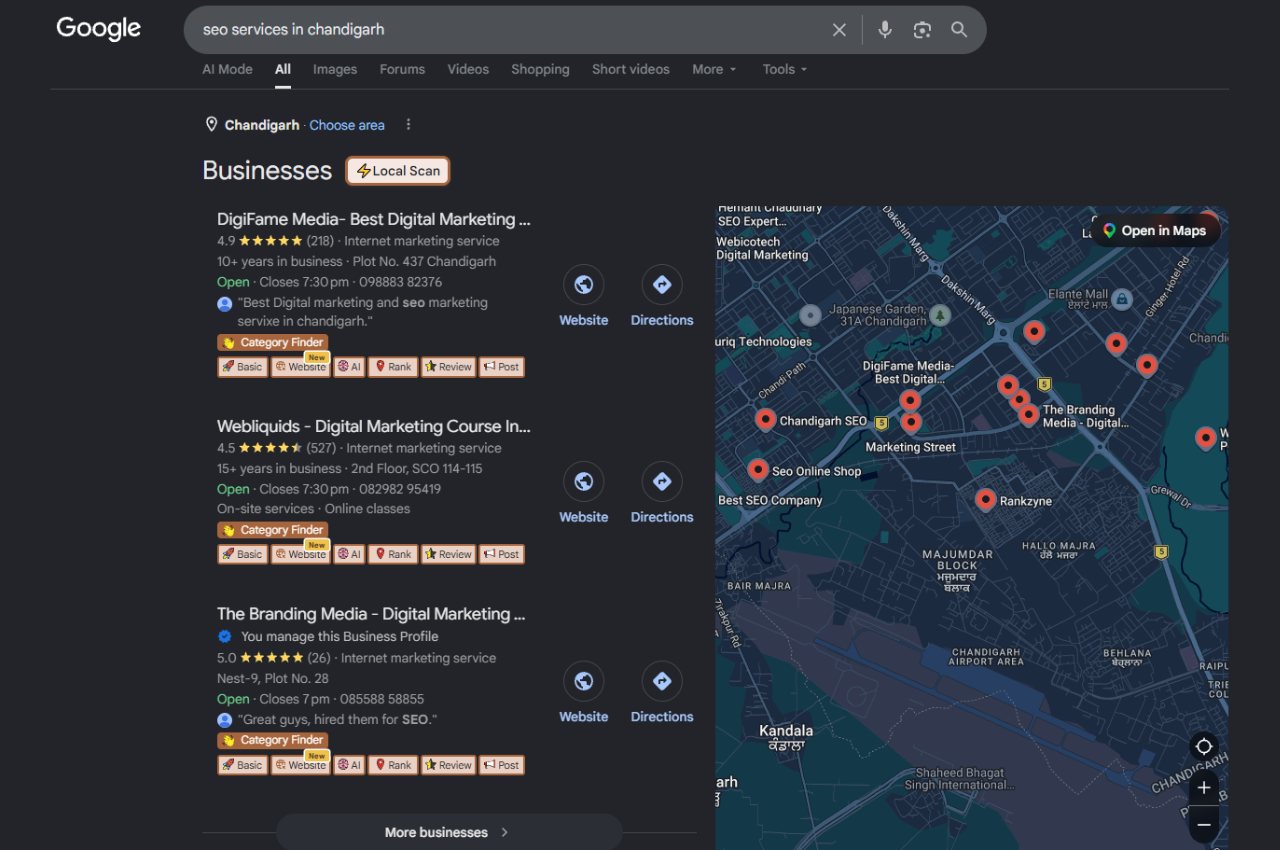Image resolution: width=1280 pixels, height=850 pixels.
Task: Click "Best SEO Company" label on map
Action: [770, 500]
